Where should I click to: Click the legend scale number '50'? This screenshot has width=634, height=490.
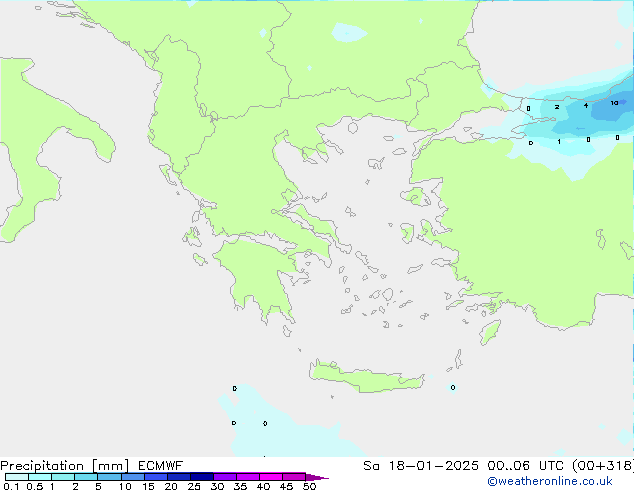pyautogui.click(x=309, y=486)
